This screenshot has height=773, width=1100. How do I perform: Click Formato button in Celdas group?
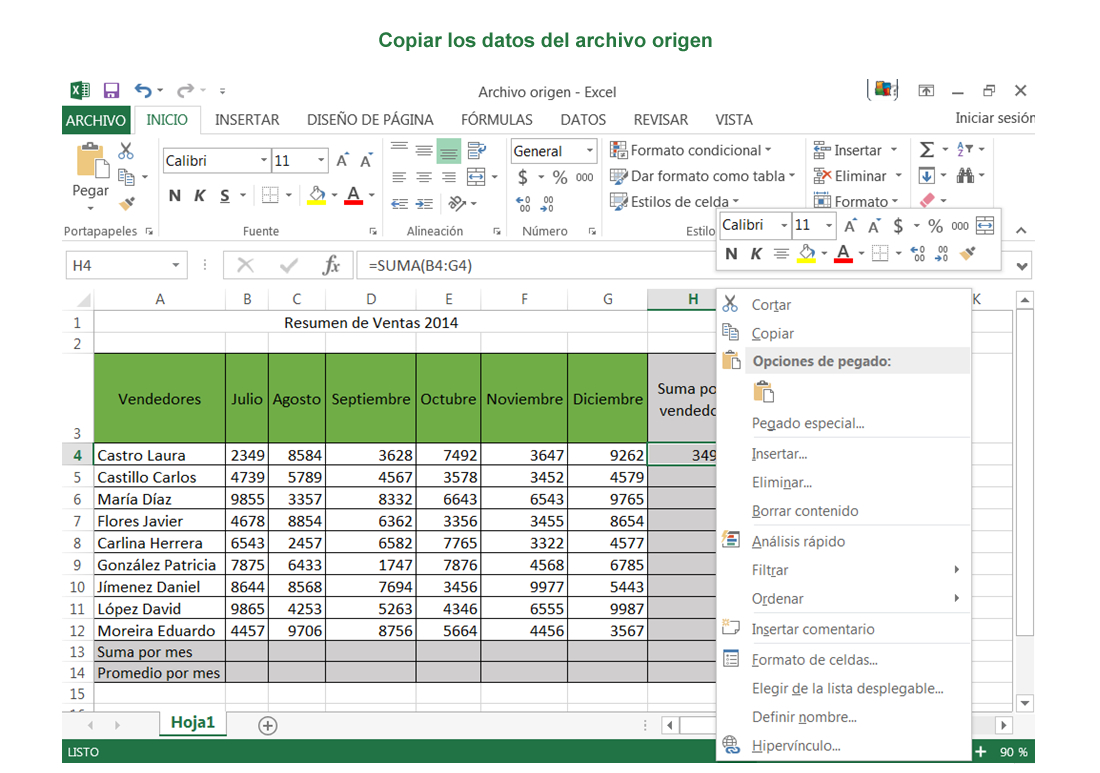pos(856,201)
